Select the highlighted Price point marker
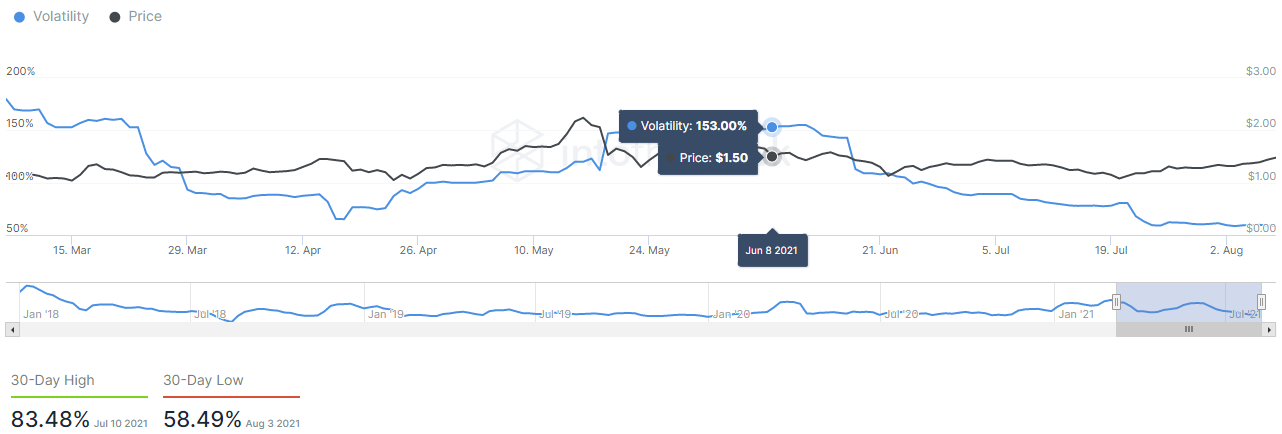This screenshot has width=1282, height=434. point(772,156)
